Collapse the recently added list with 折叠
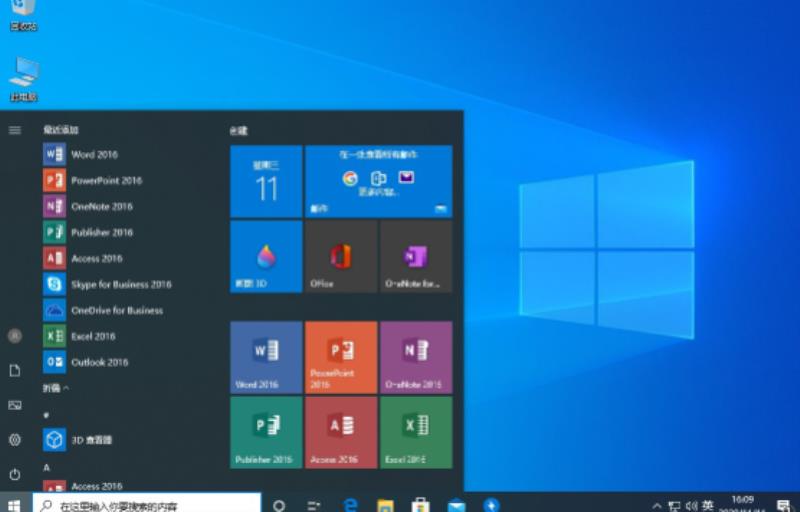Image resolution: width=800 pixels, height=512 pixels. [55, 388]
